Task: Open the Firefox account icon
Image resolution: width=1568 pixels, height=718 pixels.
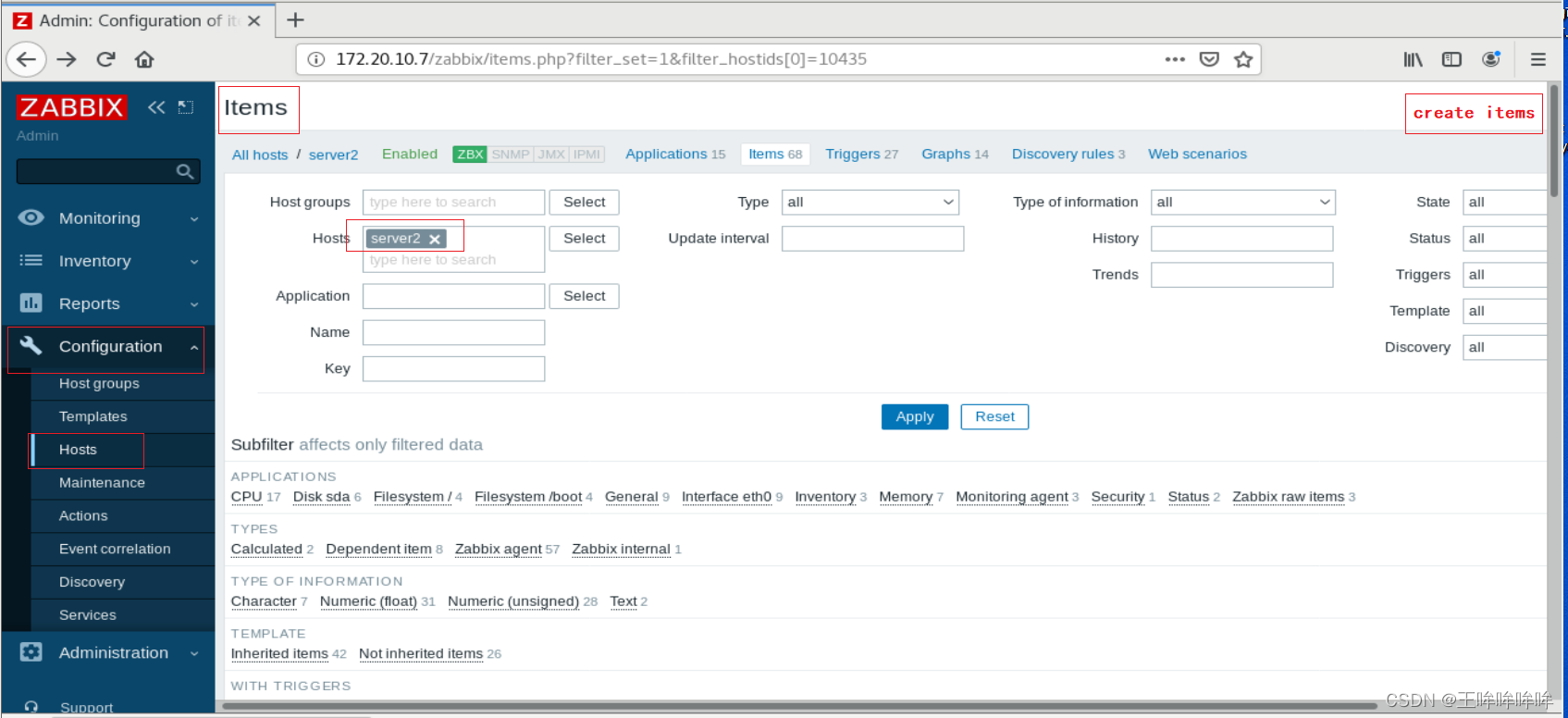Action: tap(1490, 59)
